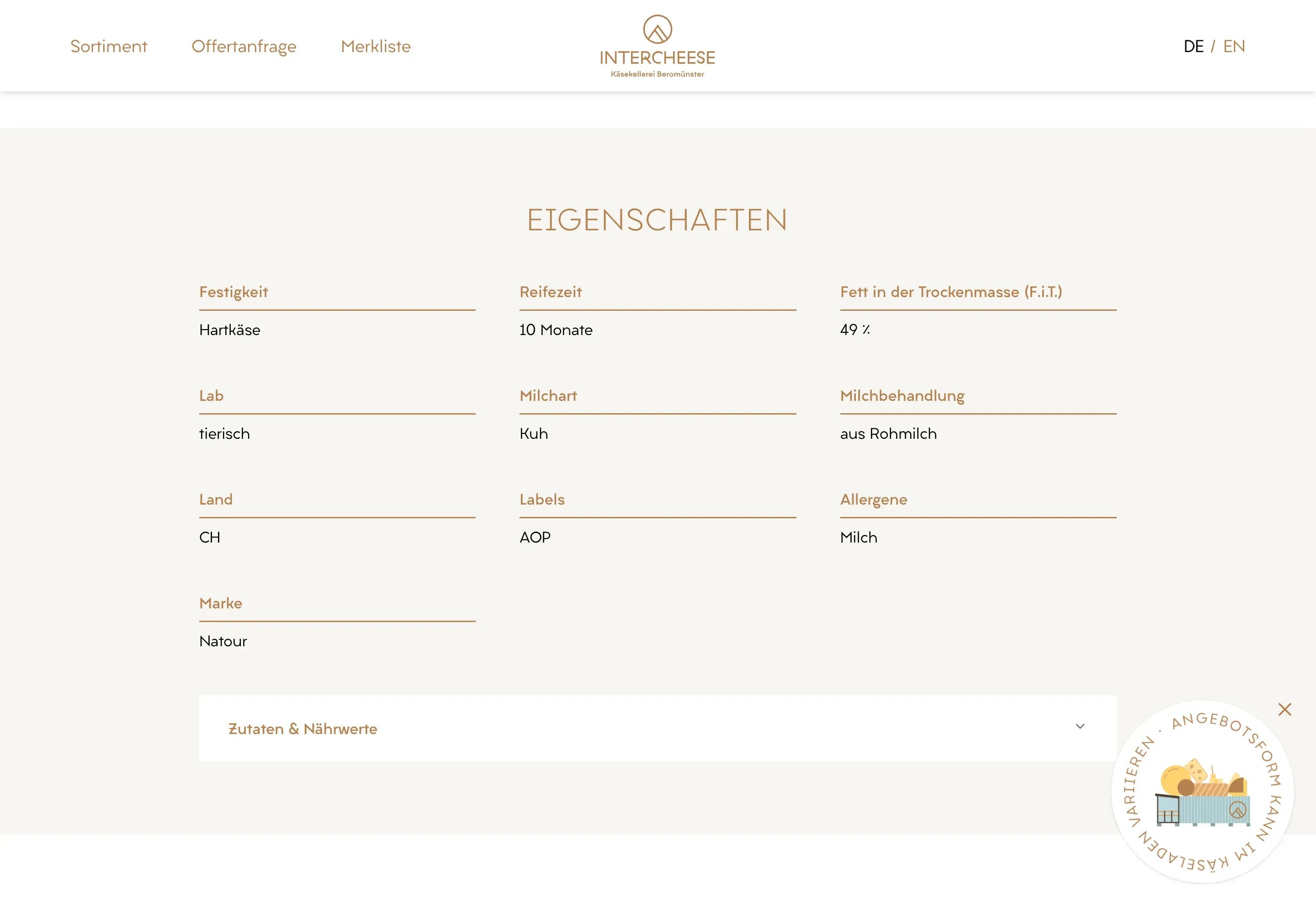Click the Intercheese logo

pyautogui.click(x=658, y=47)
